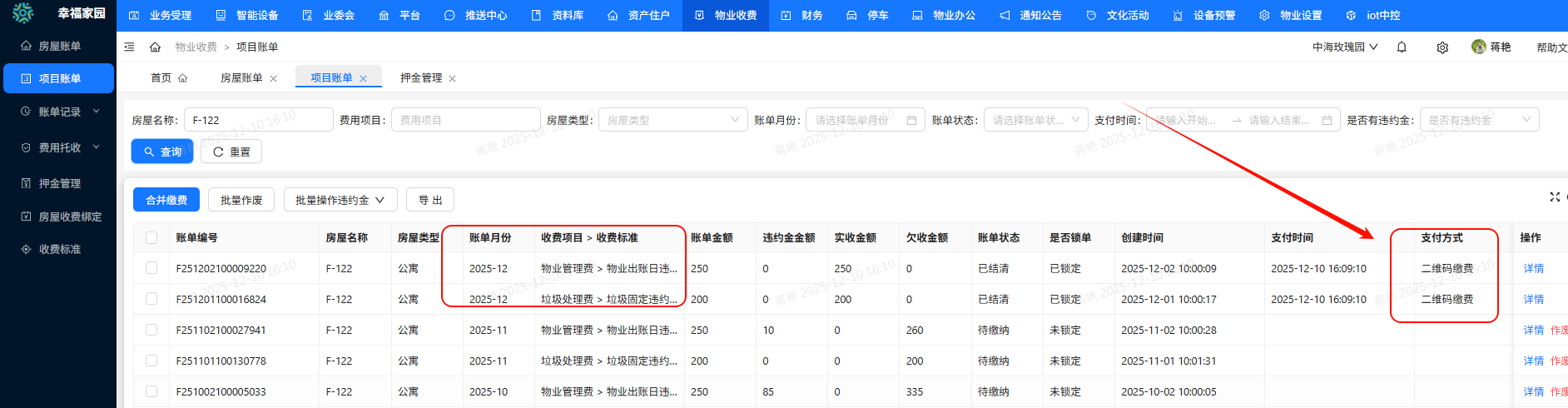Image resolution: width=1568 pixels, height=408 pixels.
Task: Click the 房屋名称 input field
Action: 258,120
